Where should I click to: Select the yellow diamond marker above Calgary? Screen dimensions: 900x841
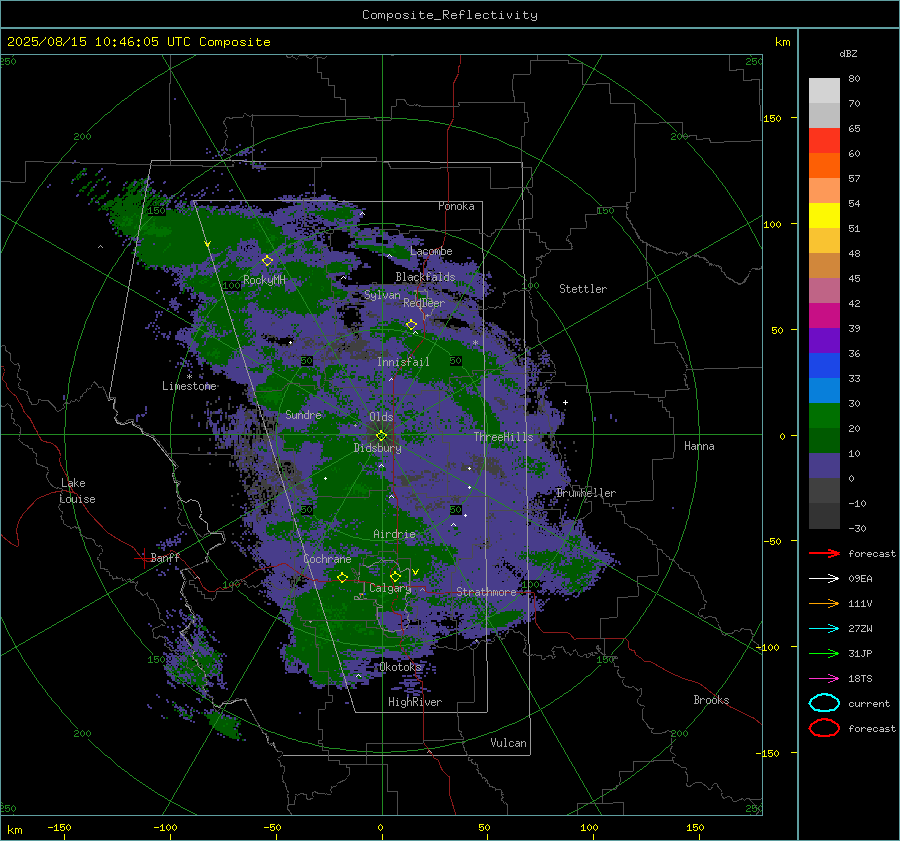(x=395, y=576)
